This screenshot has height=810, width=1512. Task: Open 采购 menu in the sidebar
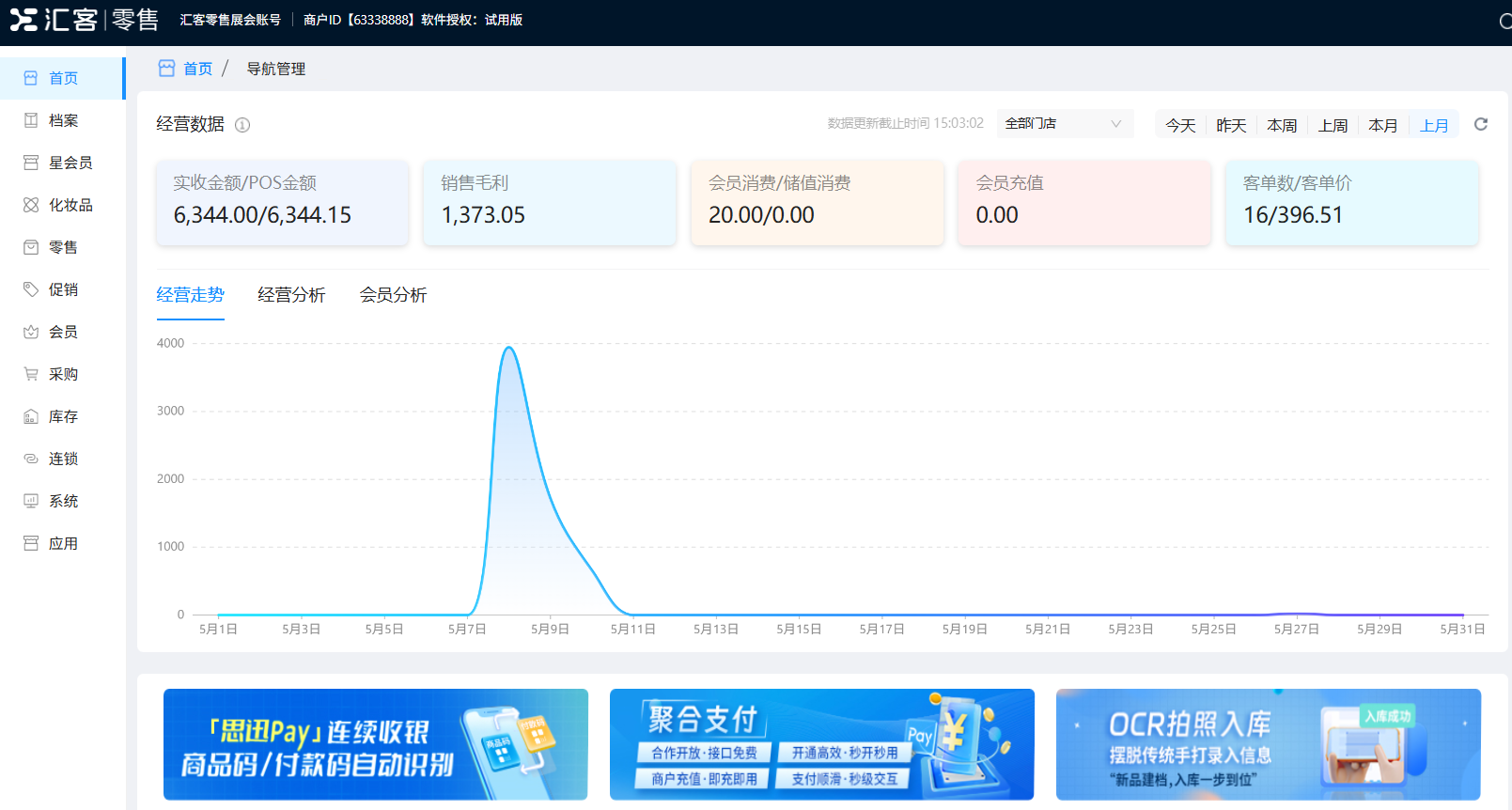(x=62, y=374)
